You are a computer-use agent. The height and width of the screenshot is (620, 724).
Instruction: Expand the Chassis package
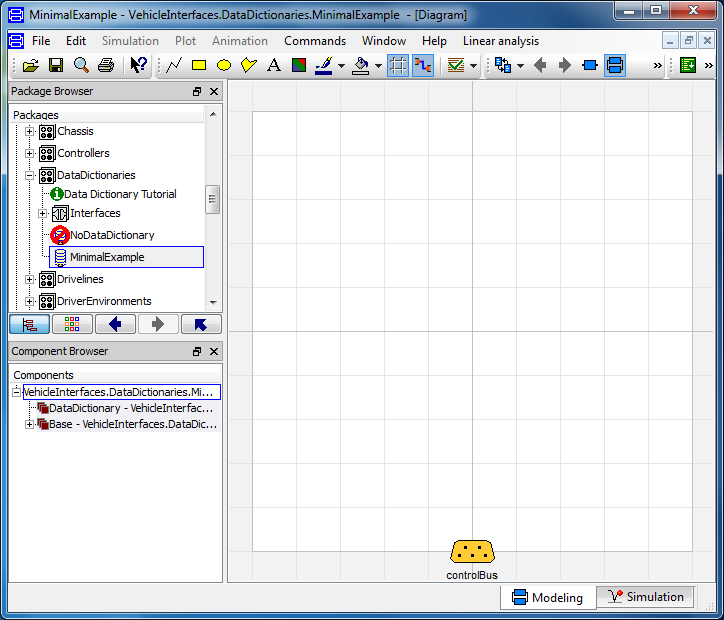[x=30, y=132]
